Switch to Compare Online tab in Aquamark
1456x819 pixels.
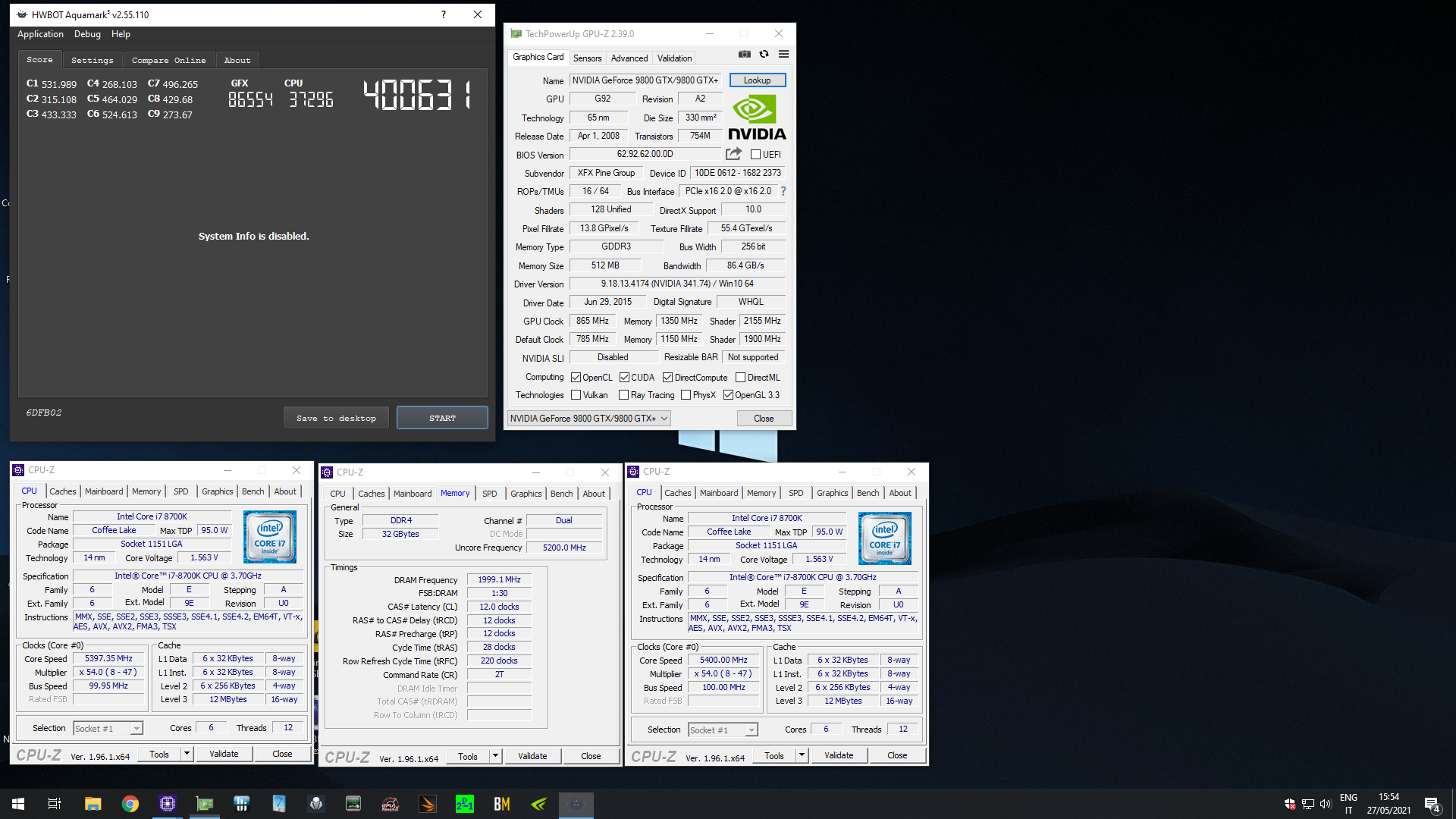pyautogui.click(x=168, y=60)
